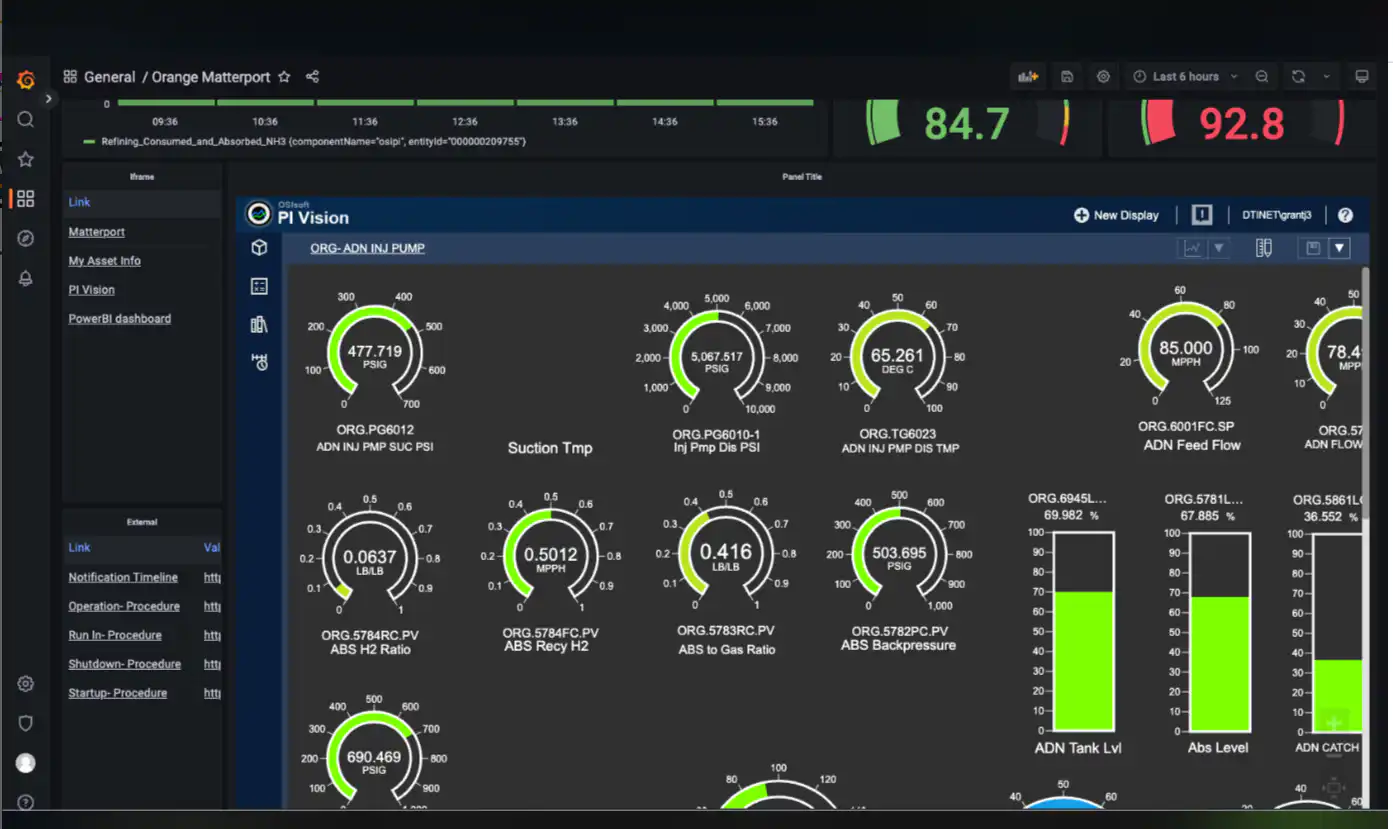Create a New Display in PI Vision
Screen dimensions: 1393x829
pos(1116,215)
